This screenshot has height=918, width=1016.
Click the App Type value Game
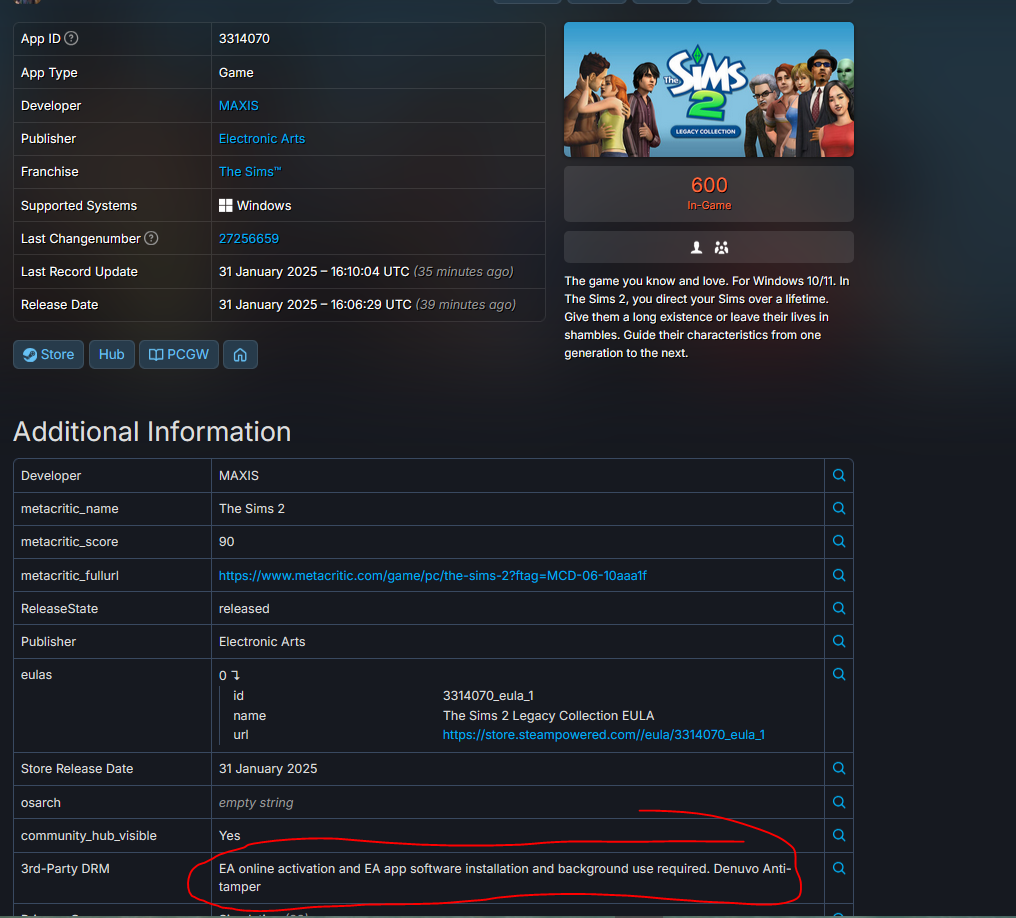pos(237,73)
